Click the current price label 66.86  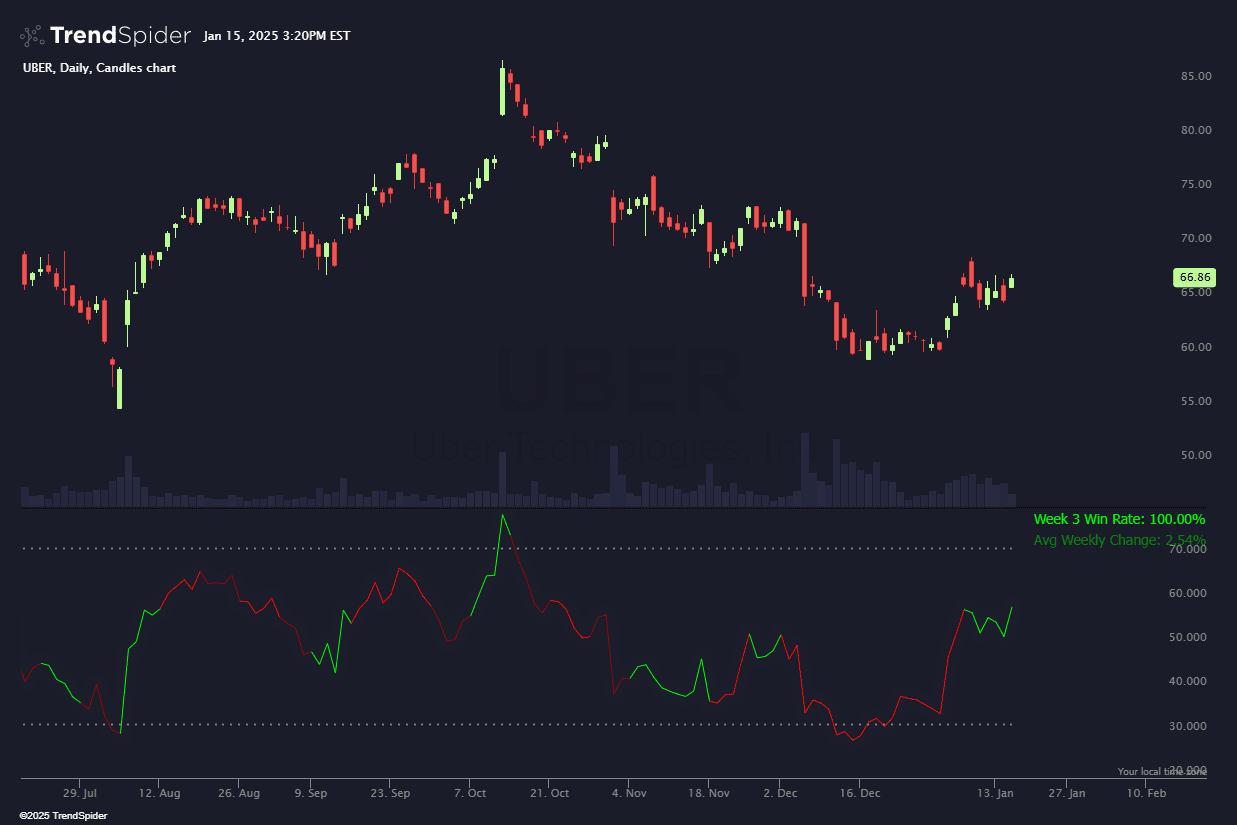click(x=1195, y=277)
